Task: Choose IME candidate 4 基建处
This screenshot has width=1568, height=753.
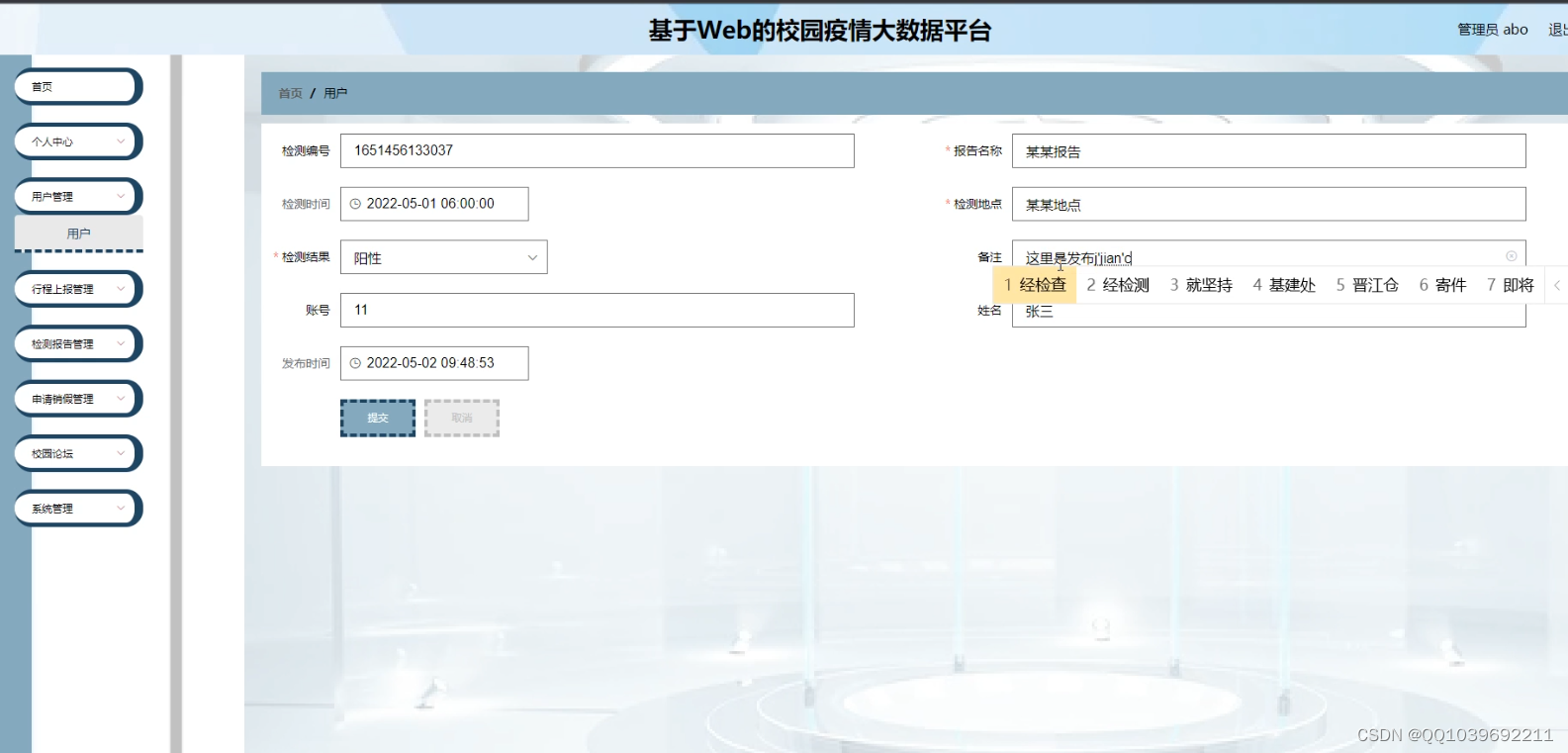Action: coord(1284,285)
